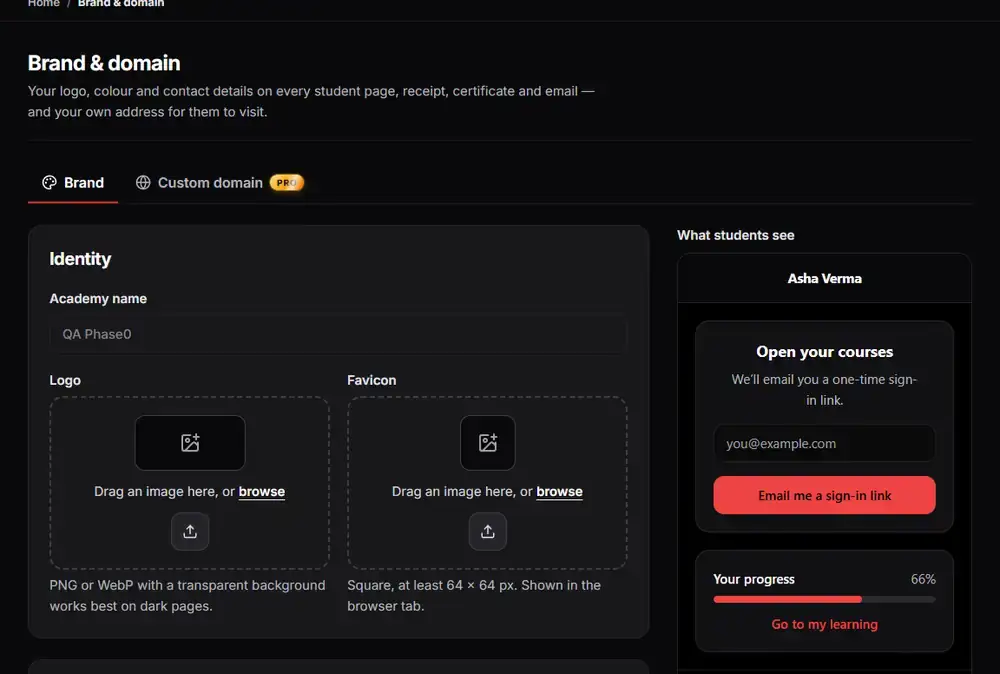This screenshot has height=674, width=1000.
Task: Click the upload arrow button in the Logo dropzone
Action: 190,531
